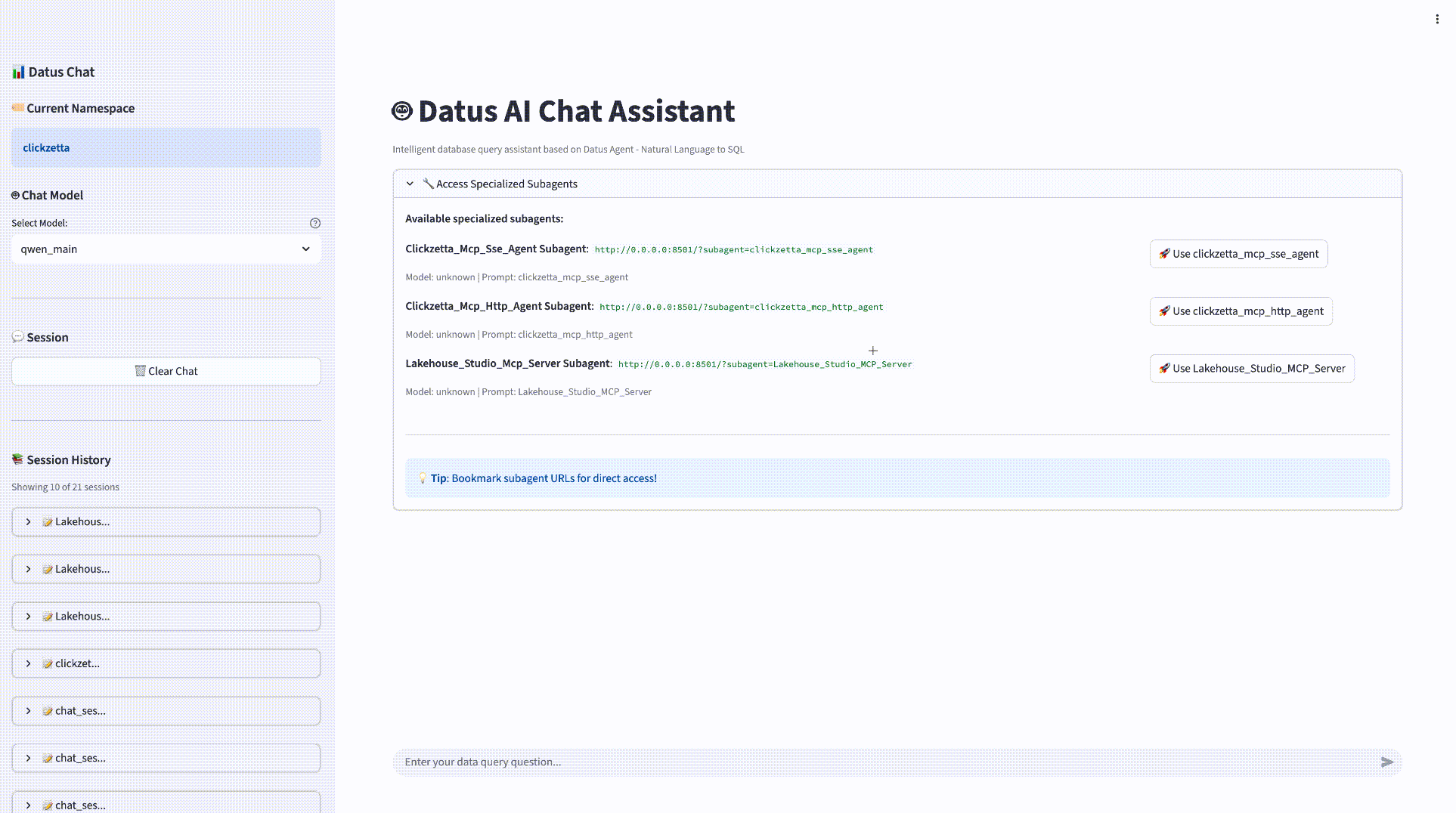Click the trash icon on Clear Chat
Screen dimensions: 1456x813
(x=140, y=371)
